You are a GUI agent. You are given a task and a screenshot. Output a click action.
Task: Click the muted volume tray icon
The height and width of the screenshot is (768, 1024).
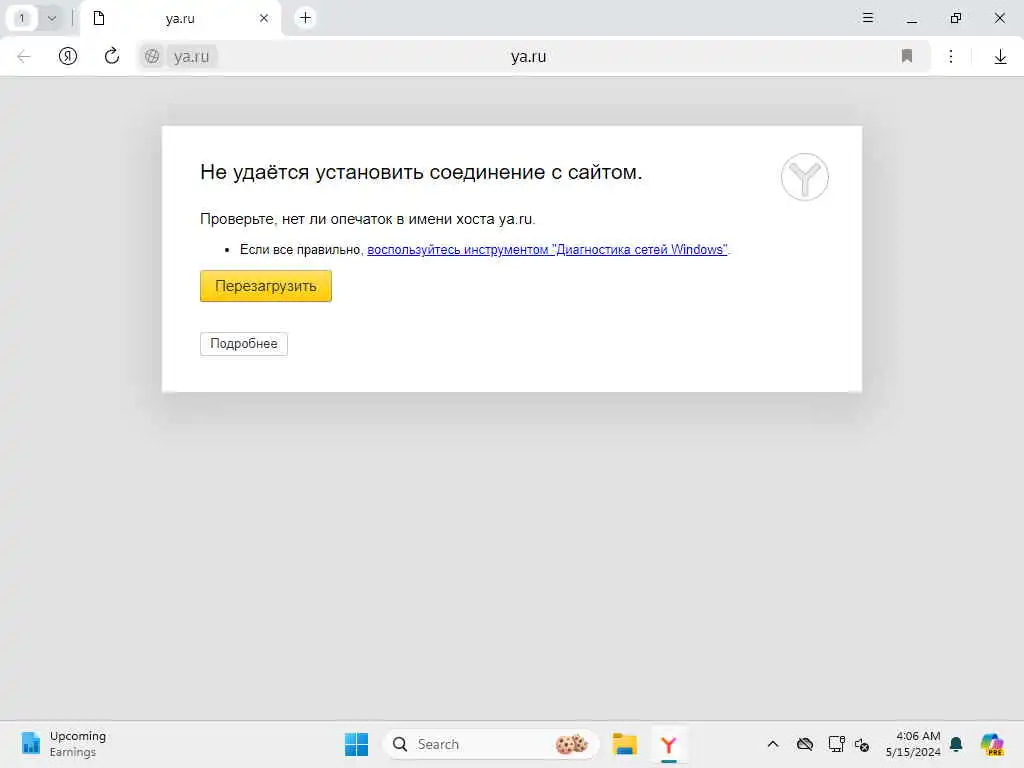pyautogui.click(x=862, y=744)
